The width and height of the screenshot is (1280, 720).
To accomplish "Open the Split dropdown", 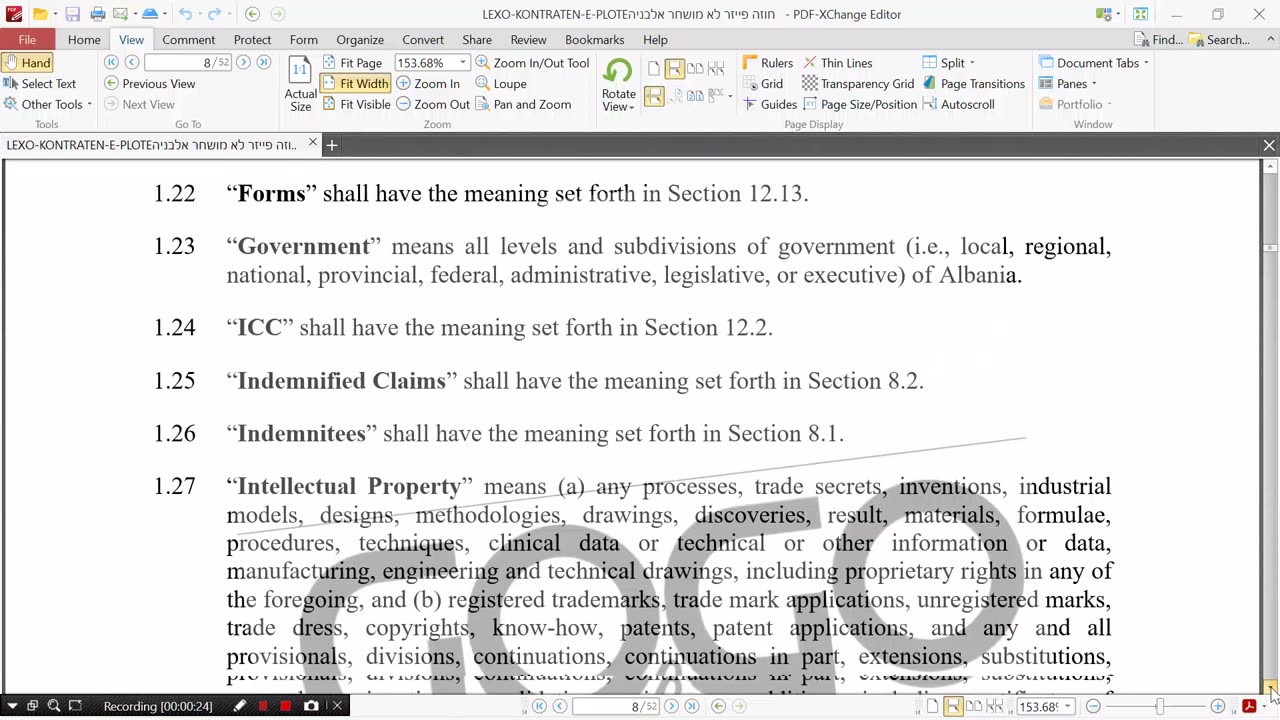I will tap(948, 63).
